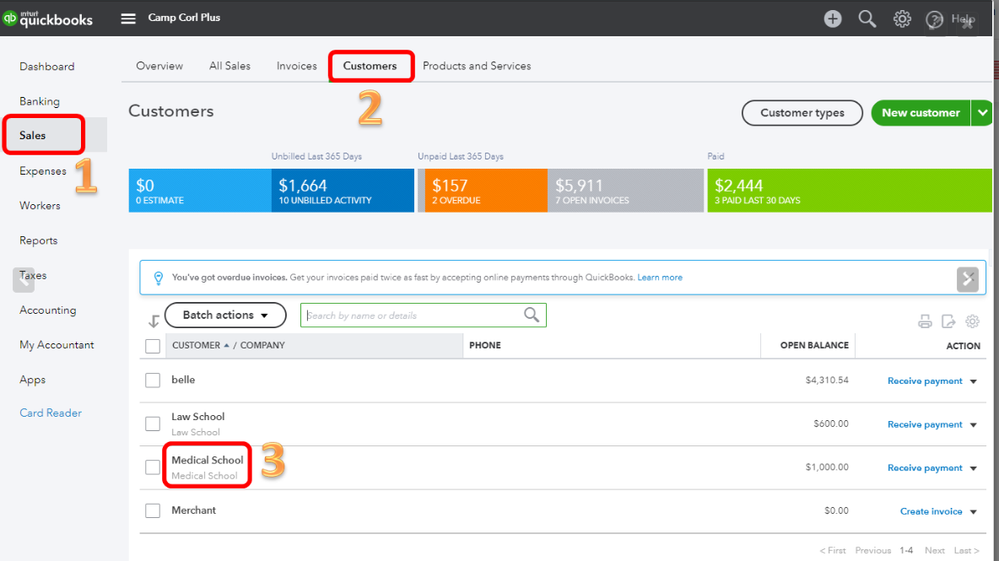Click the sort arrow beside Batch actions
The image size is (999, 561).
154,321
